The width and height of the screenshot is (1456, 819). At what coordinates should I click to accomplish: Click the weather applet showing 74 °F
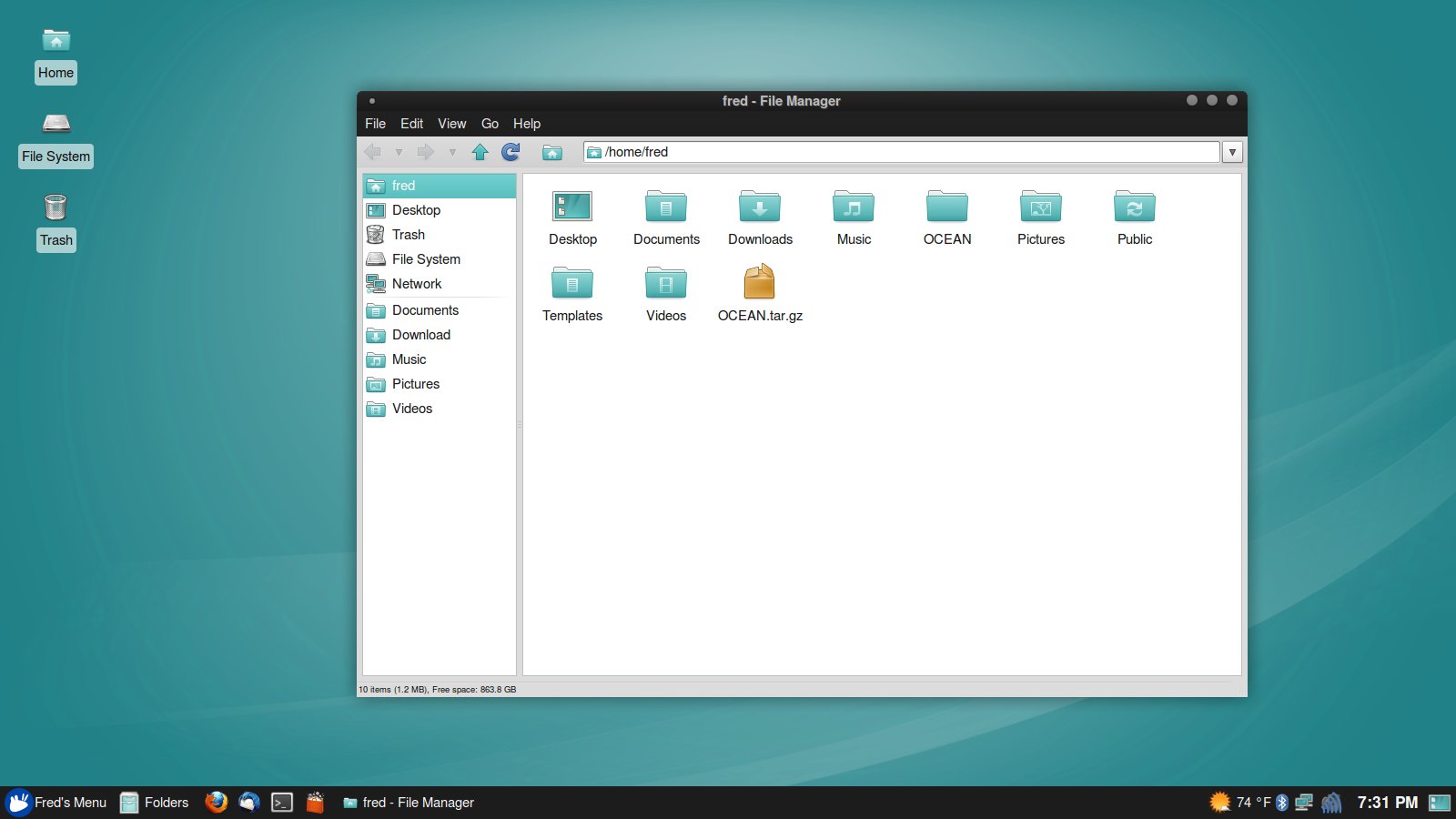(1239, 802)
